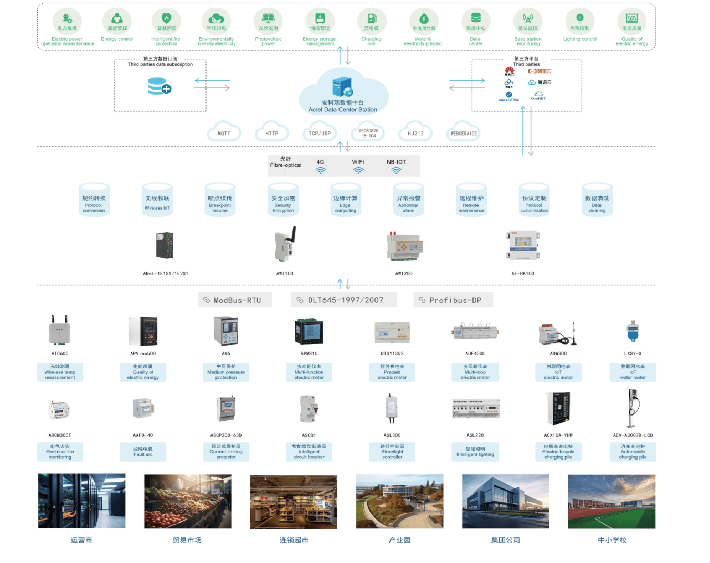Click the Breakpoint resume cylinder
710x563 pixels.
pyautogui.click(x=220, y=199)
